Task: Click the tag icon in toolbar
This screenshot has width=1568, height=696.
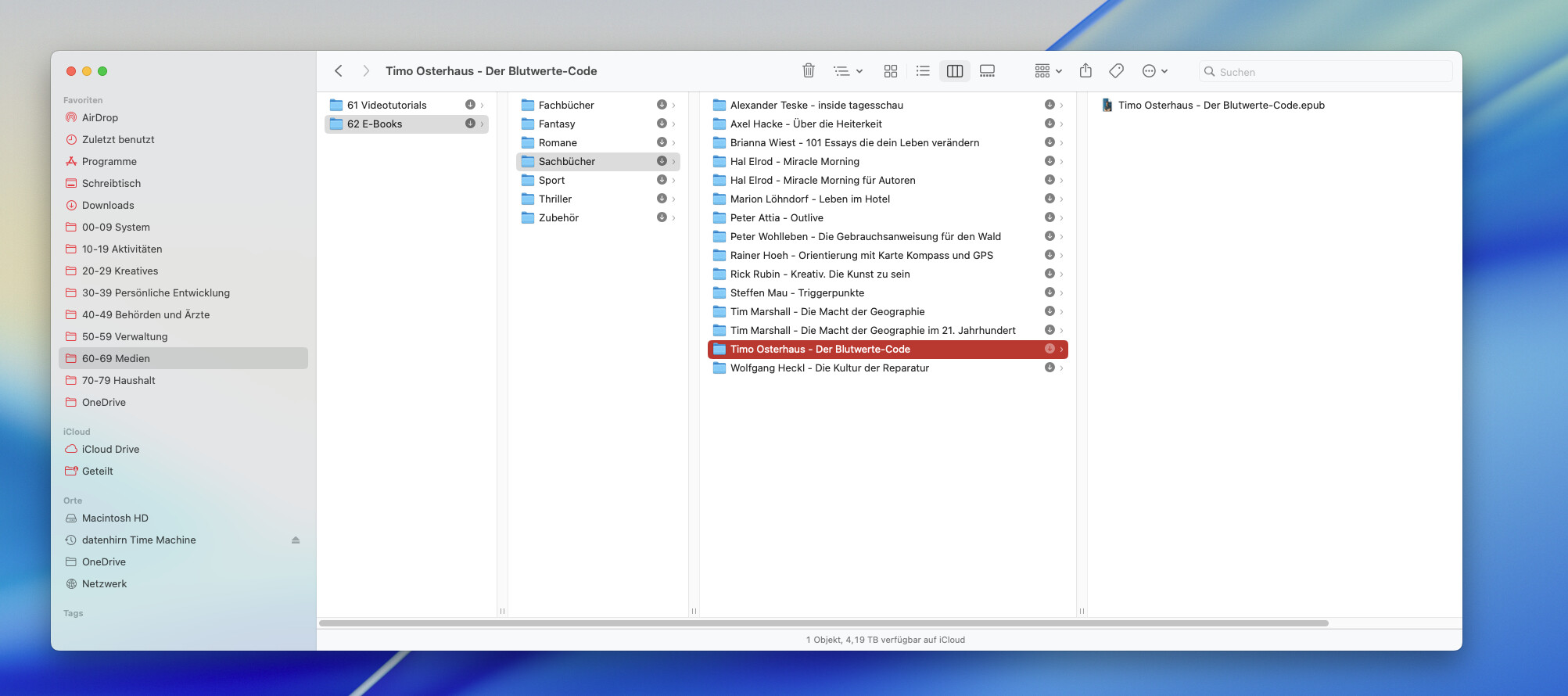Action: click(x=1117, y=71)
